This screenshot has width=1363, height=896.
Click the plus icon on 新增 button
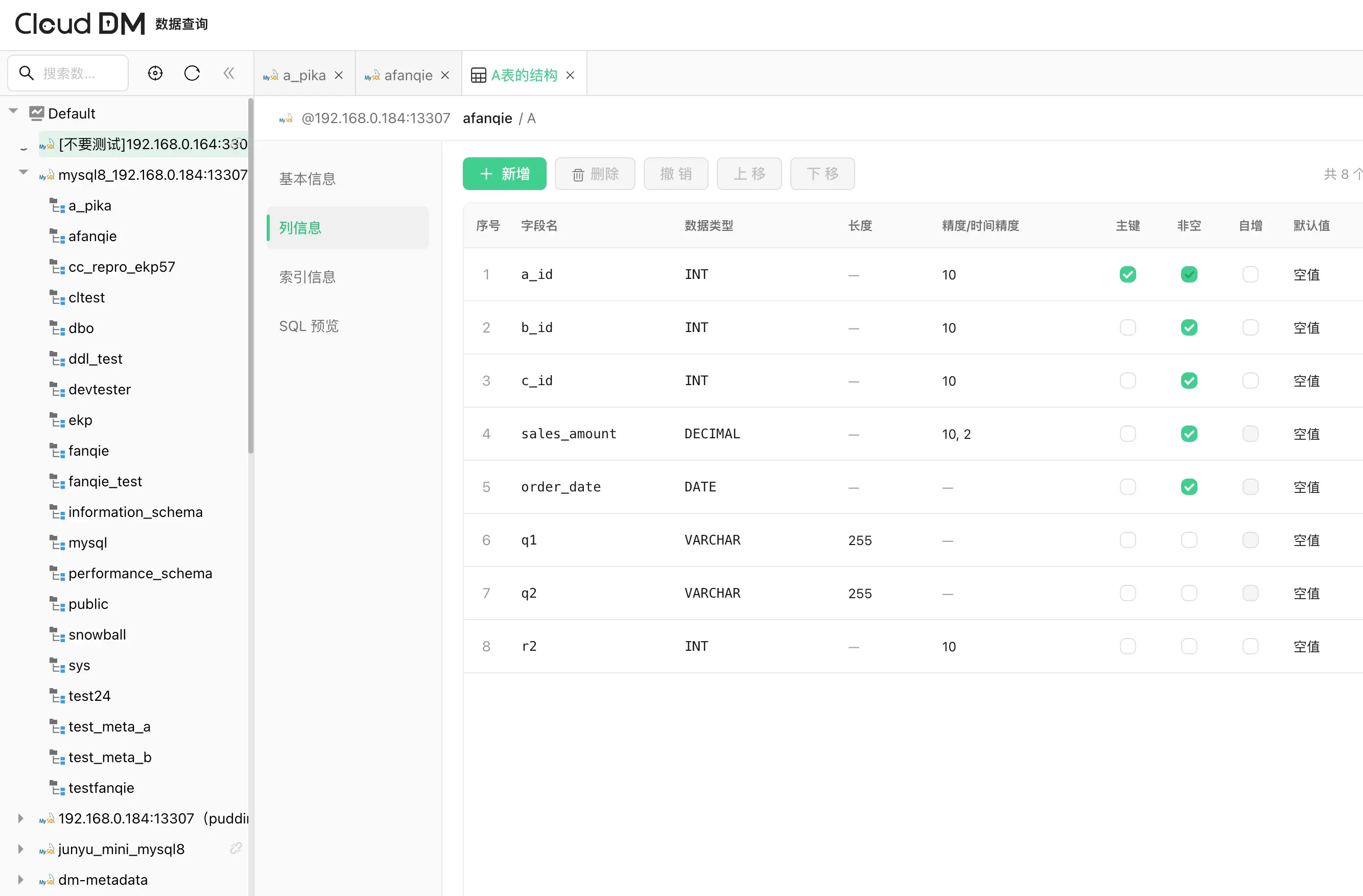tap(486, 174)
